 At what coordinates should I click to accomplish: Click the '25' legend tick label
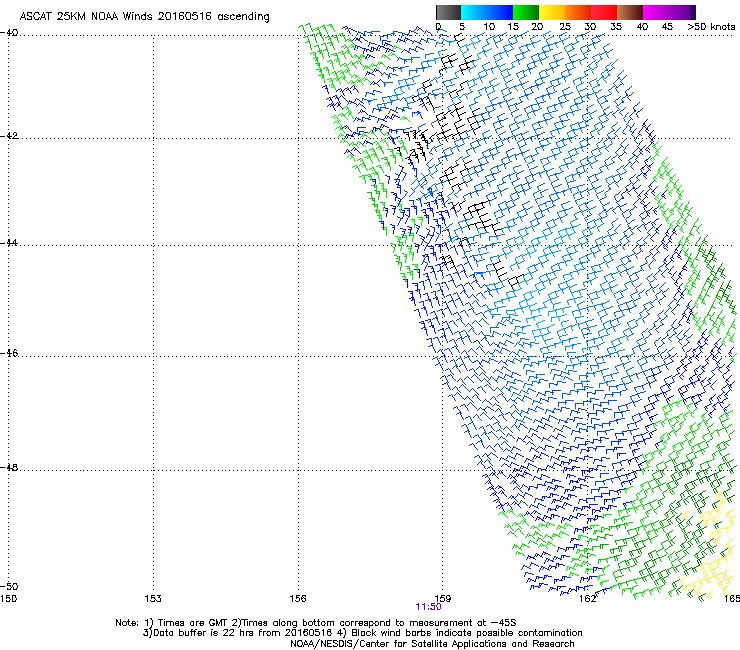(565, 27)
